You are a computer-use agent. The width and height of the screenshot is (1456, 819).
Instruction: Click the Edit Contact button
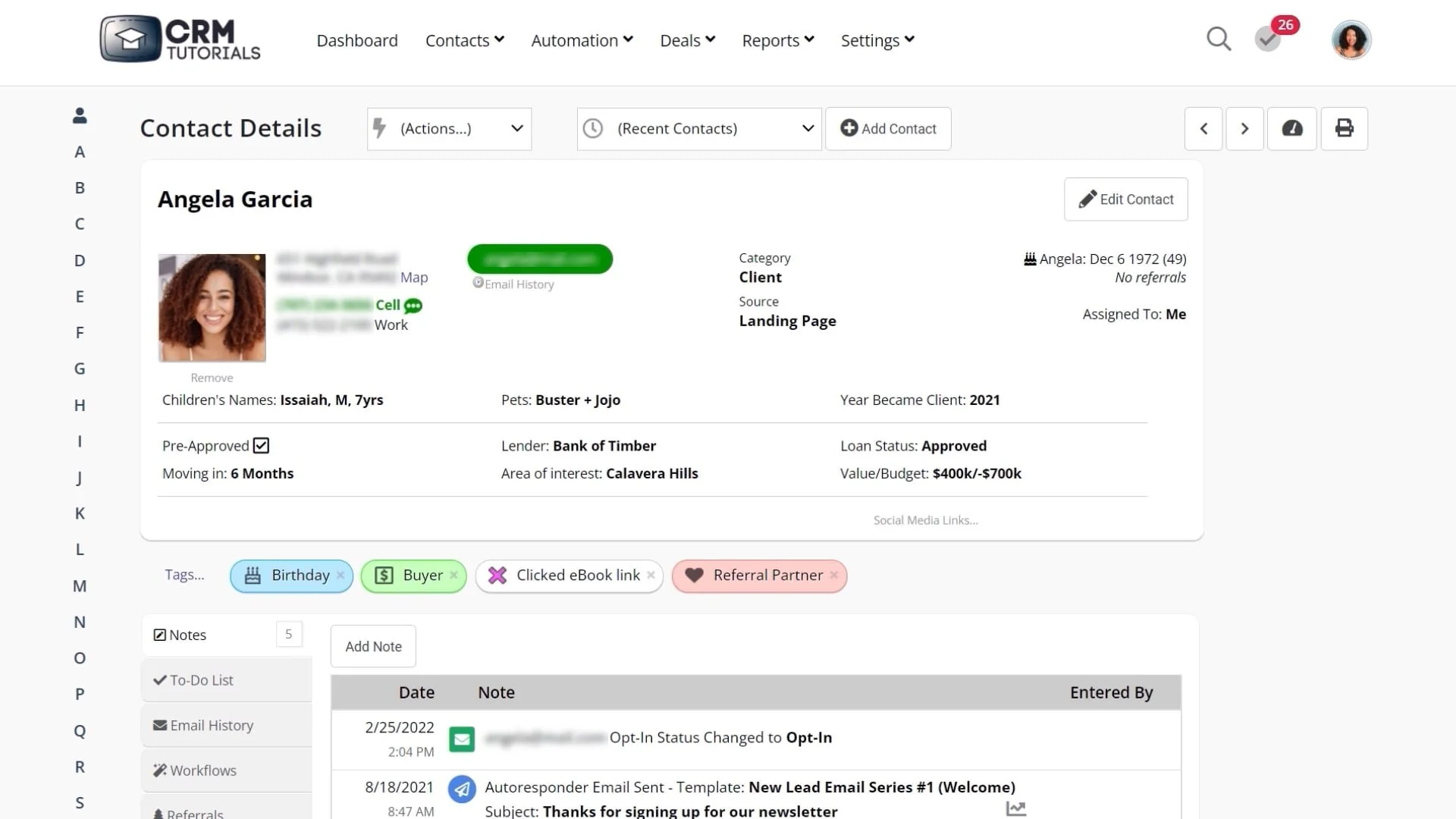pyautogui.click(x=1125, y=199)
